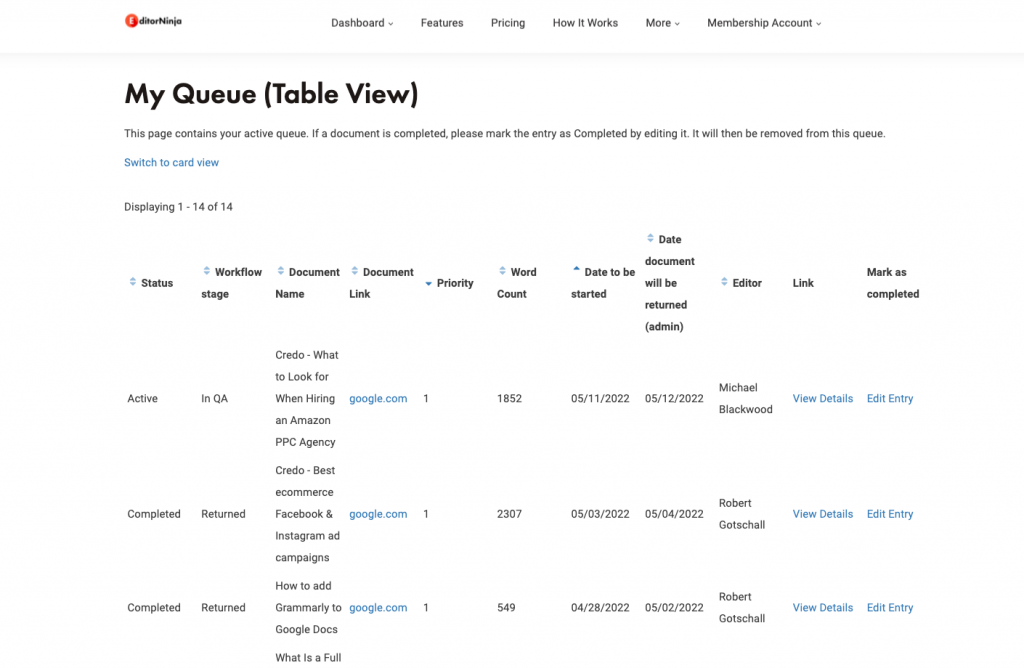The image size is (1024, 668).
Task: Open the Dashboard dropdown menu
Action: click(x=362, y=23)
